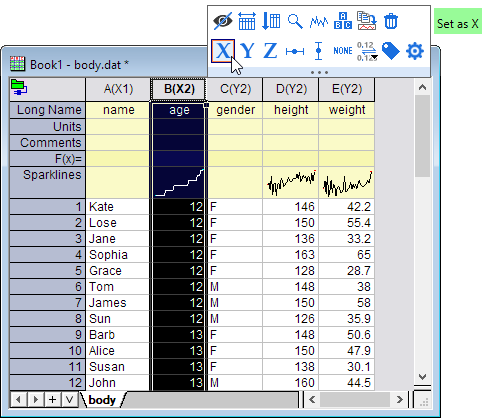Expand mini toolbar via three dots

319,72
